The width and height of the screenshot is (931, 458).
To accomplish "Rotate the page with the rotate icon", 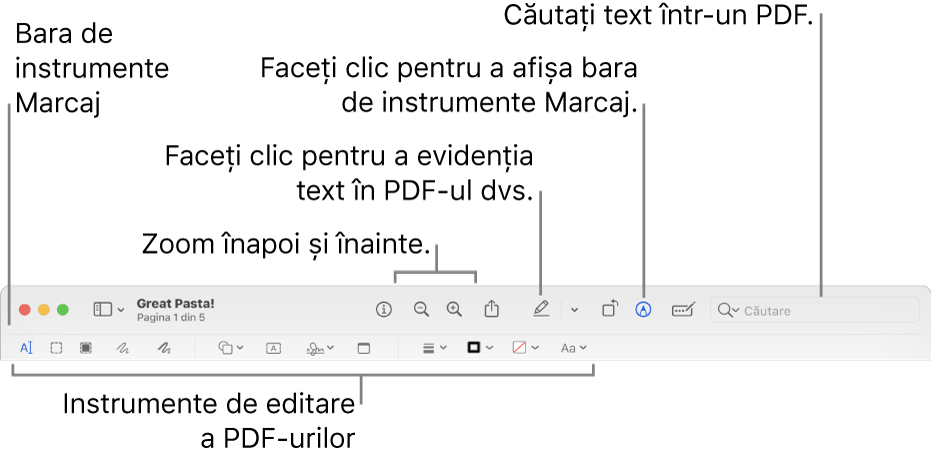I will tap(610, 309).
